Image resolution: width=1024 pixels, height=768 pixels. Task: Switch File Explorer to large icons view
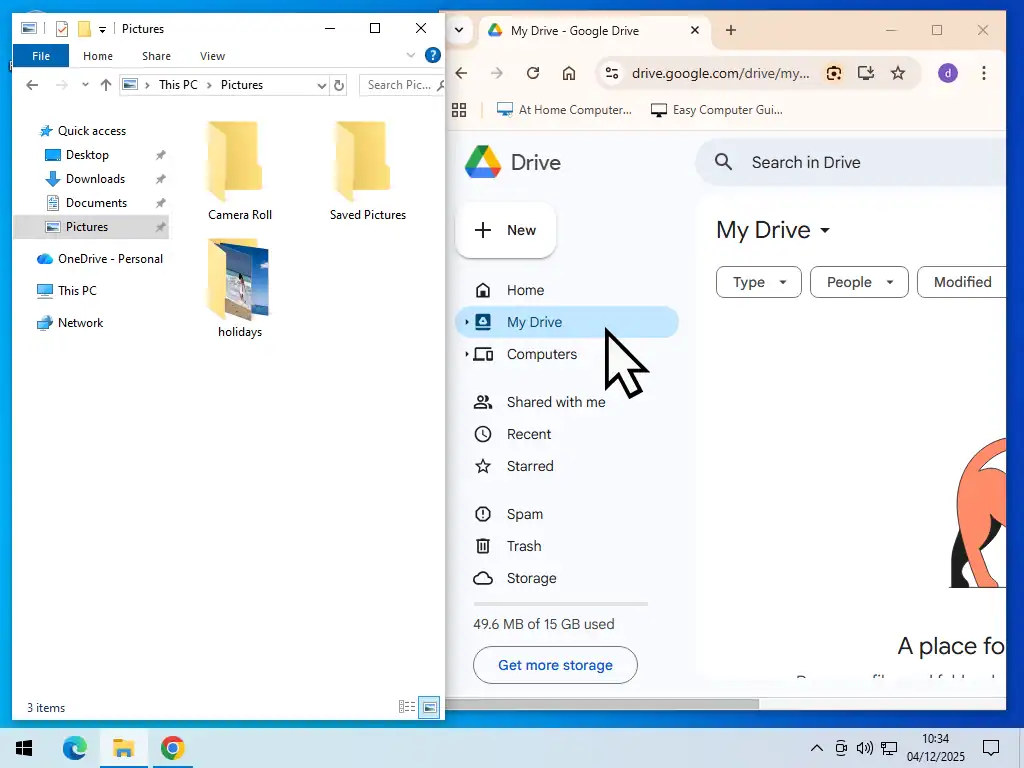[x=428, y=707]
